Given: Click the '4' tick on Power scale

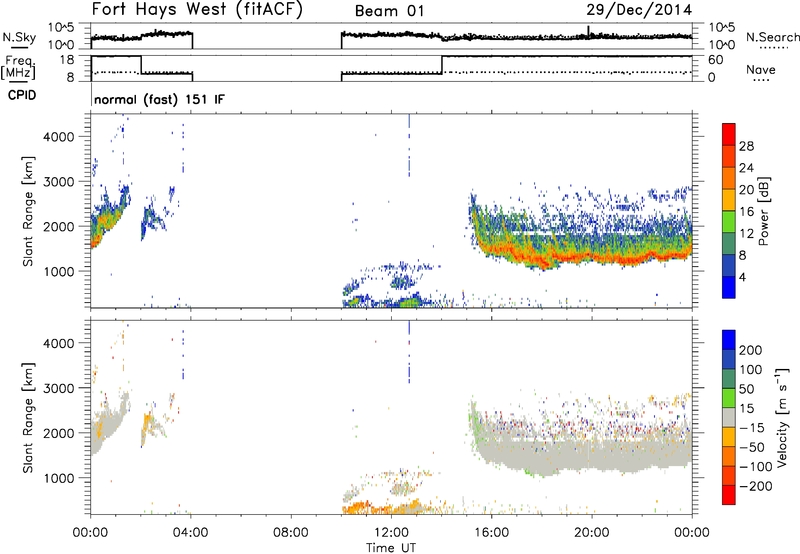Looking at the screenshot, I should 742,277.
